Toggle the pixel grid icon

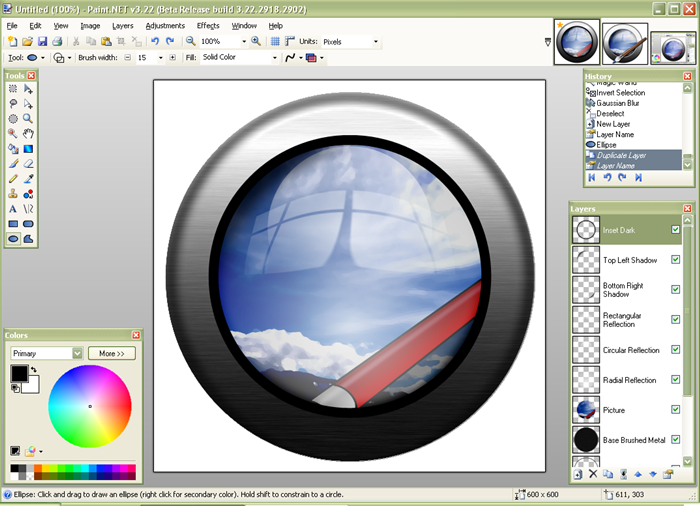pyautogui.click(x=275, y=42)
